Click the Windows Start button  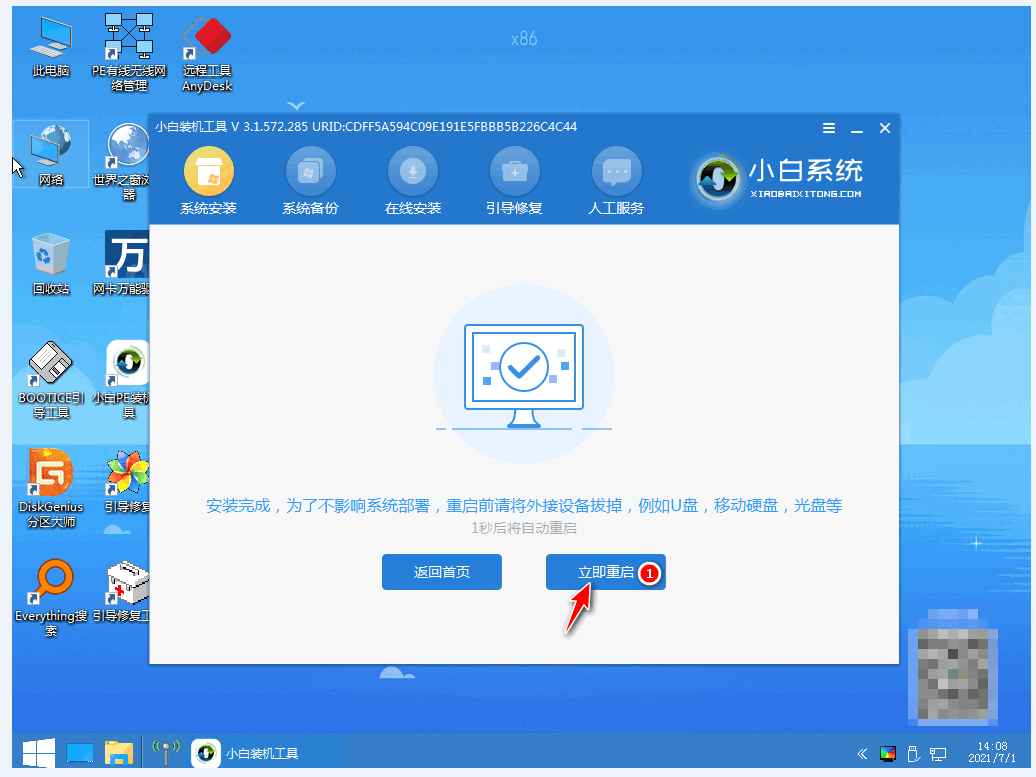[39, 753]
